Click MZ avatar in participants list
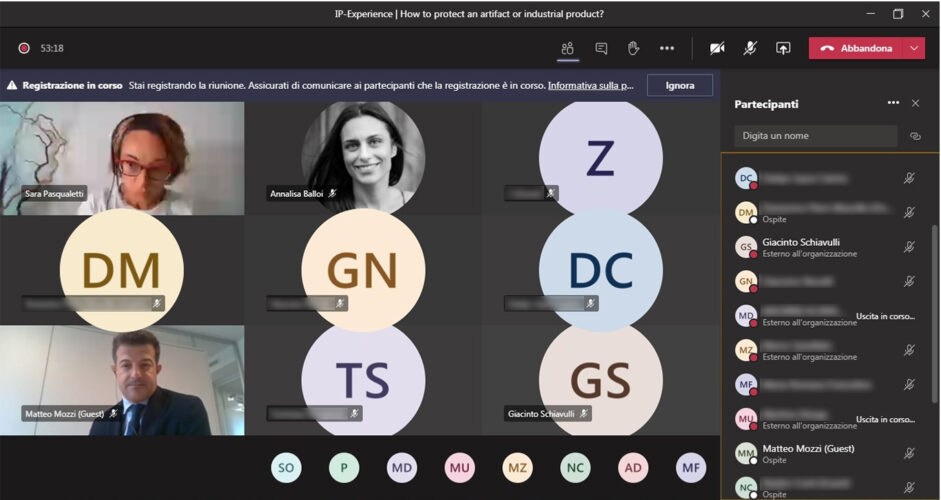 (x=746, y=350)
